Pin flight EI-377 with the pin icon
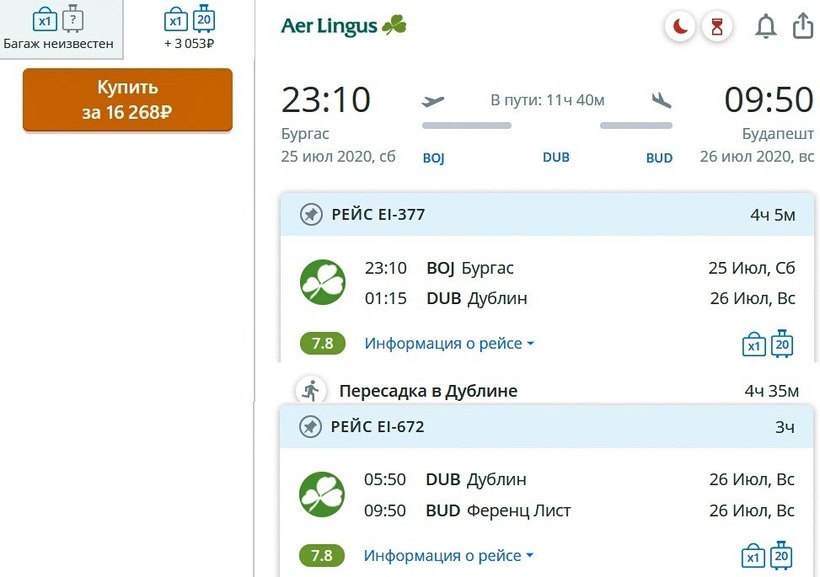Image resolution: width=820 pixels, height=577 pixels. tap(311, 214)
